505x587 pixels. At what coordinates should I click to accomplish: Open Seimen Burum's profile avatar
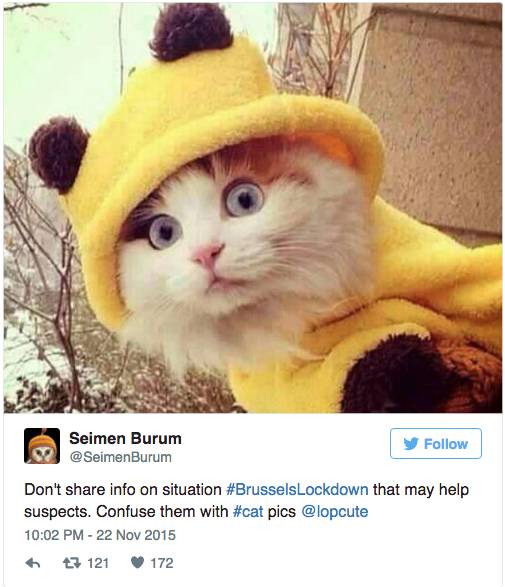[42, 446]
